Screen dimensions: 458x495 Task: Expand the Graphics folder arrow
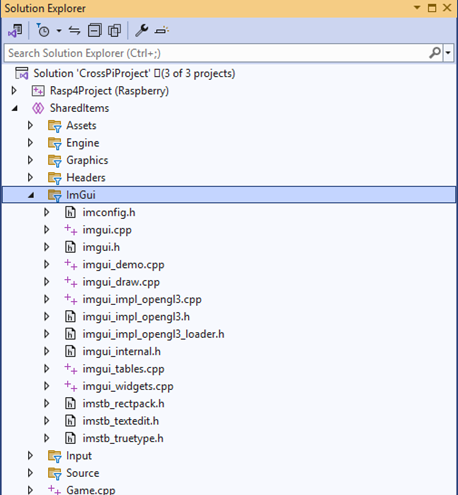click(30, 160)
